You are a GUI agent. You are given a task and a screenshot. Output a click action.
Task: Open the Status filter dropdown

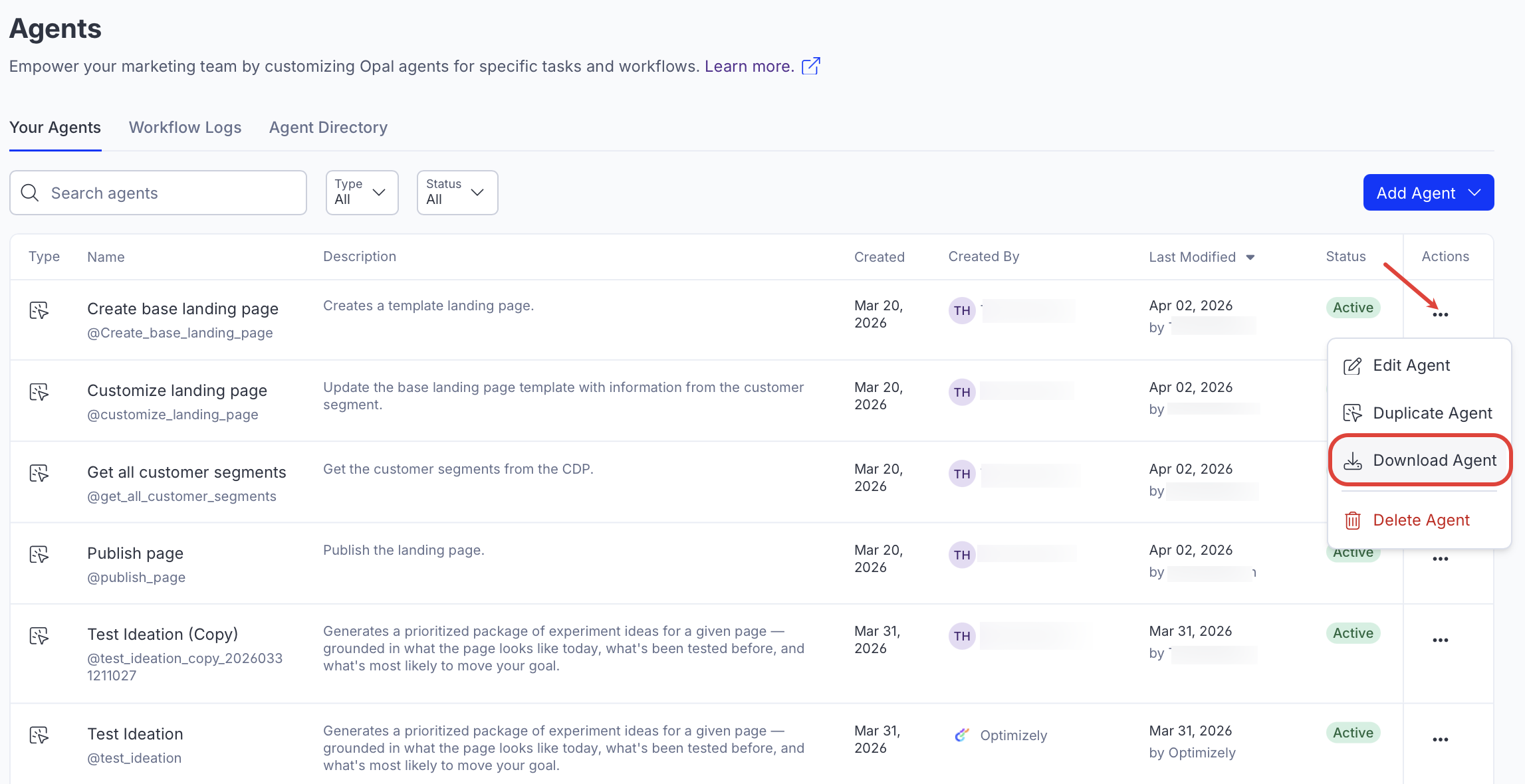coord(457,193)
